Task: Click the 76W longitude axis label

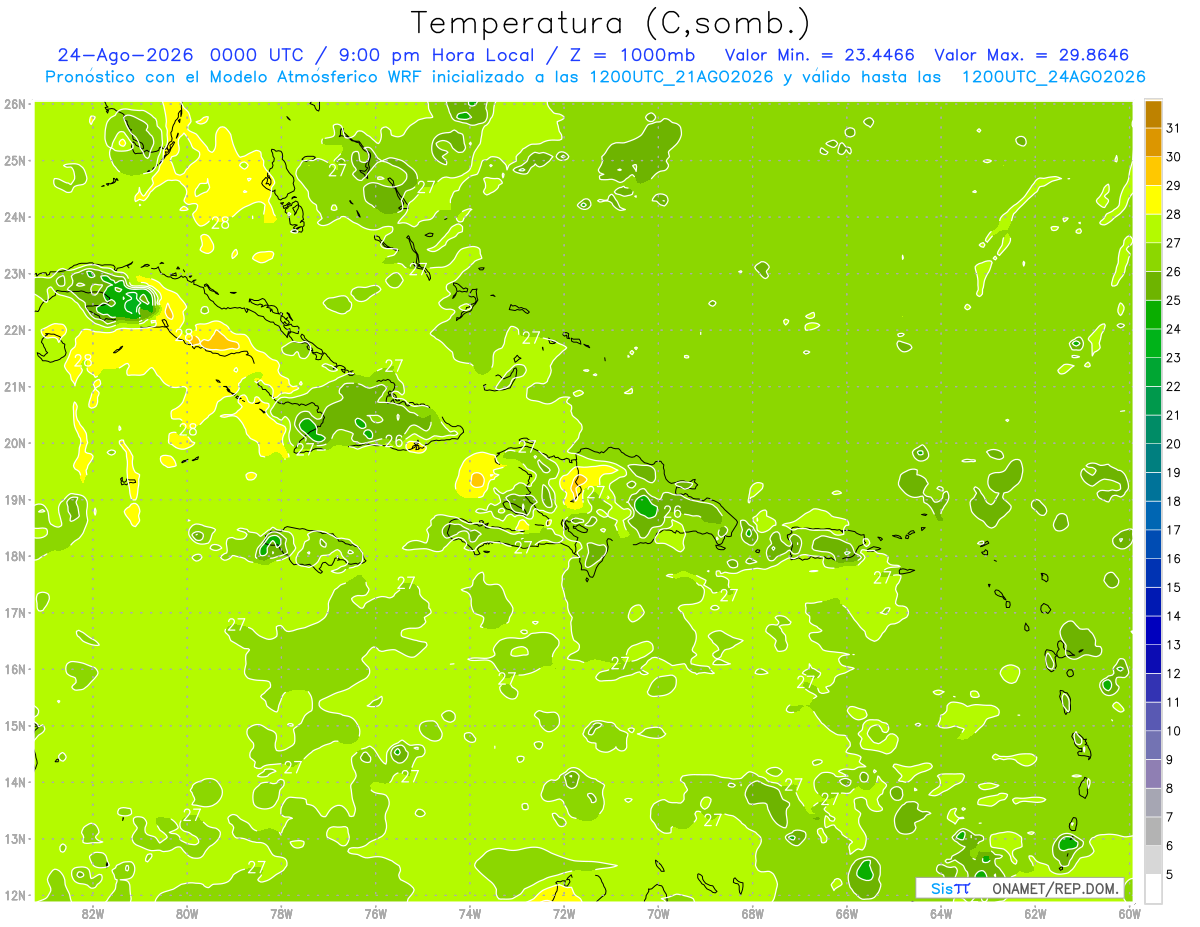Action: click(x=376, y=913)
